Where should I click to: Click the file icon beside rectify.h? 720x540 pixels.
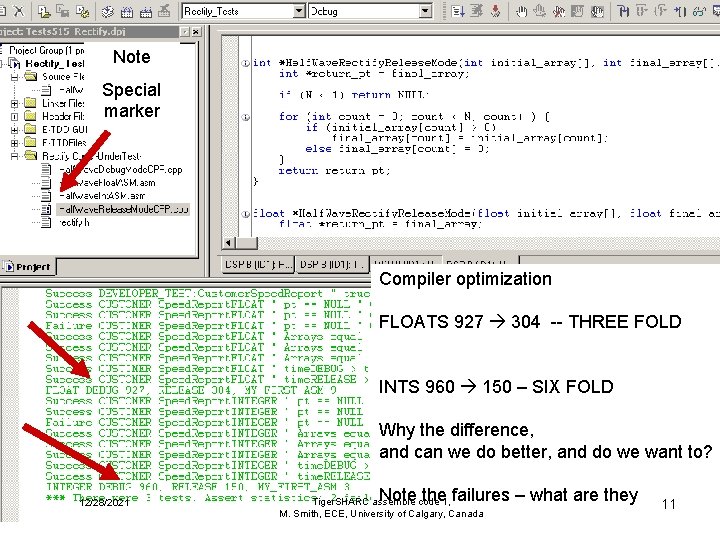tap(46, 223)
